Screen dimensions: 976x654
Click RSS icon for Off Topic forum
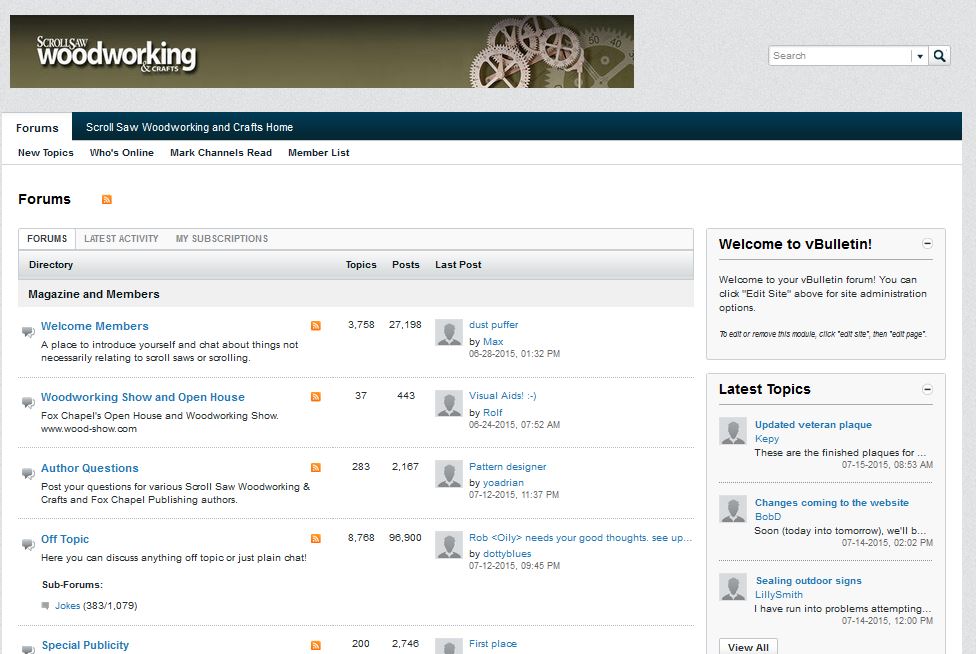(x=316, y=539)
